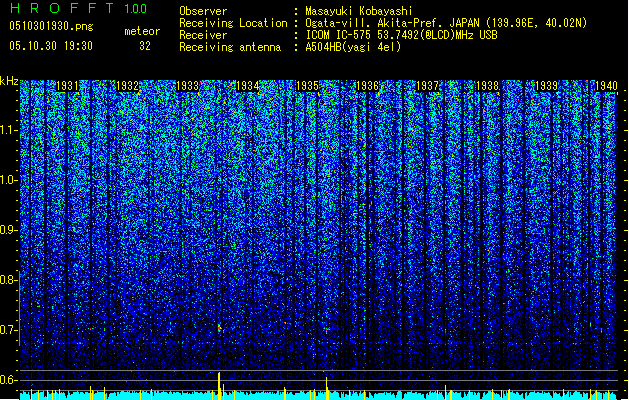Click the 1932 time marker
This screenshot has height=400, width=629.
[x=128, y=85]
